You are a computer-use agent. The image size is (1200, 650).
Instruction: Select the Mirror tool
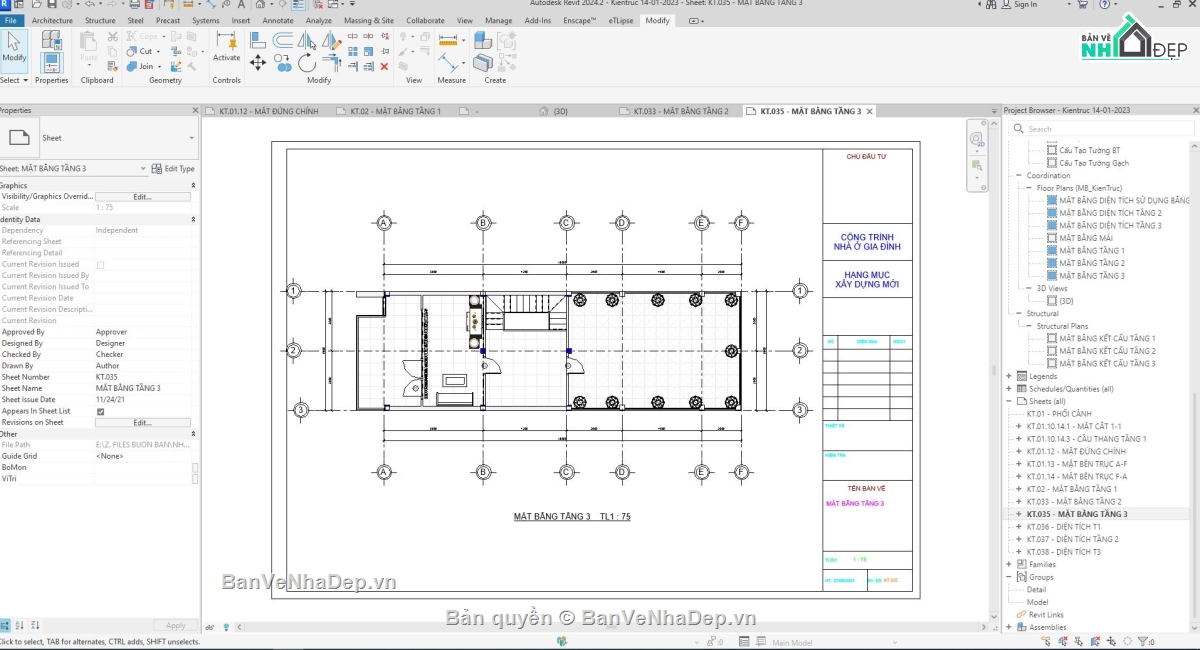307,40
